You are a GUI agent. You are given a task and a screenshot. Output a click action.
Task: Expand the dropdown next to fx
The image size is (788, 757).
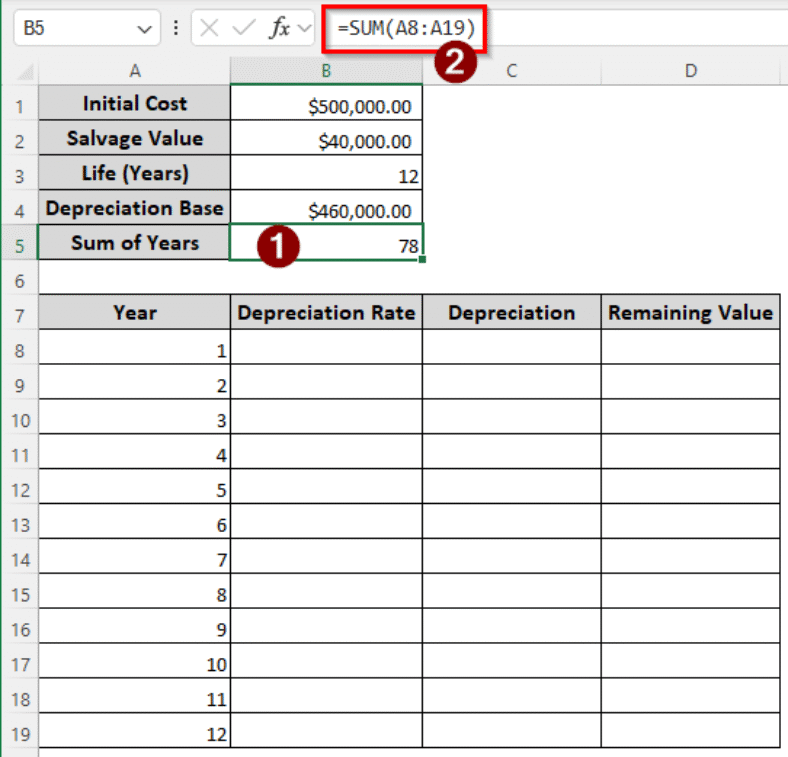tap(304, 28)
